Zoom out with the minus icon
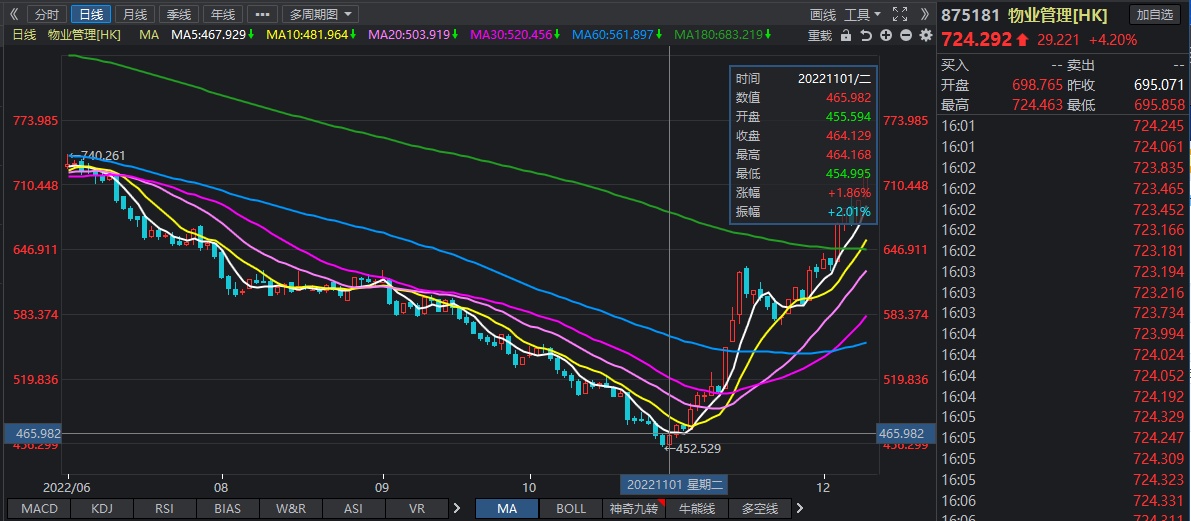The width and height of the screenshot is (1191, 521). pos(905,35)
